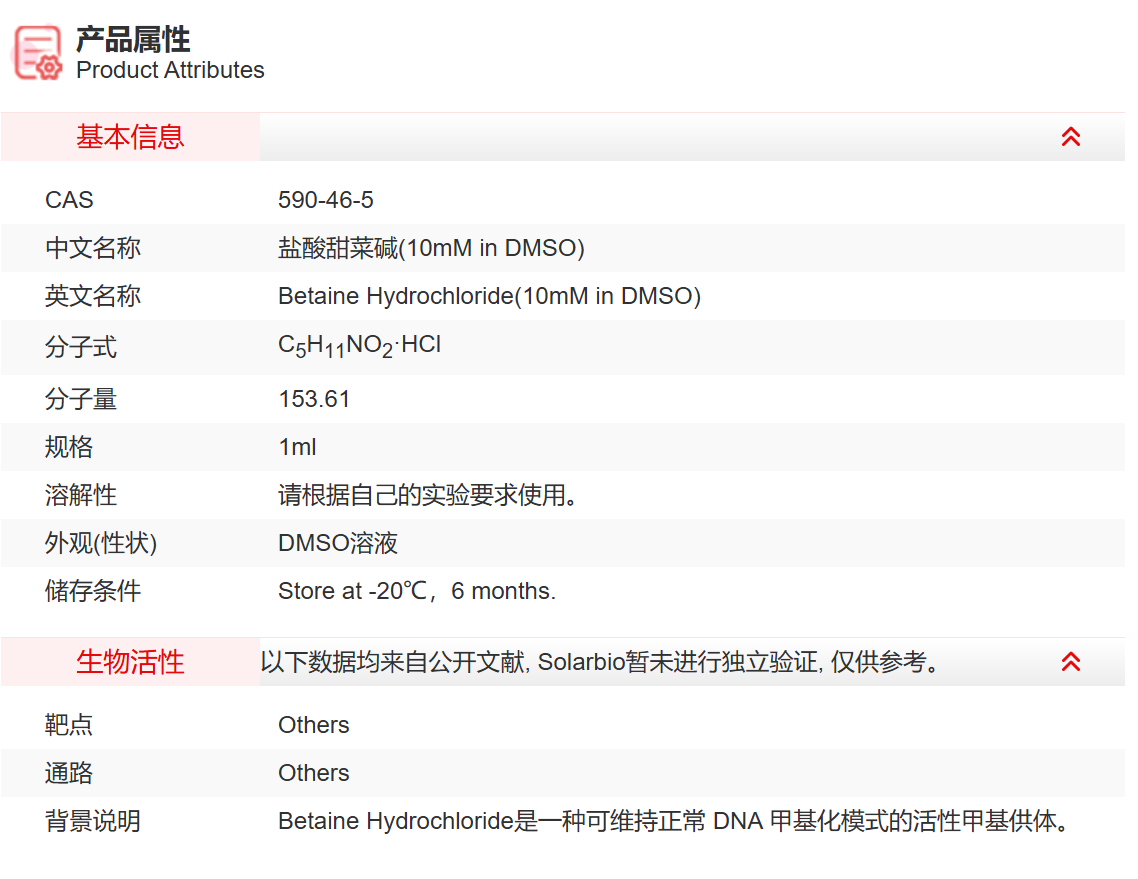Click the Others value in 通路 row
The height and width of the screenshot is (879, 1138).
tap(313, 773)
